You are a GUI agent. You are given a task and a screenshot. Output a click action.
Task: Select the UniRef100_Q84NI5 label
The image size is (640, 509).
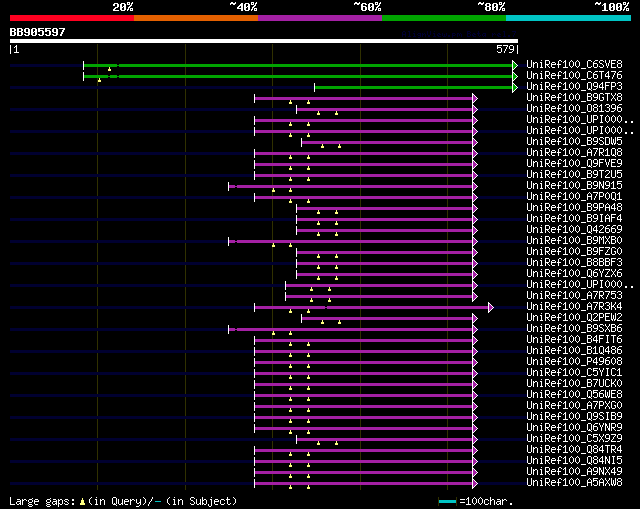(574, 461)
